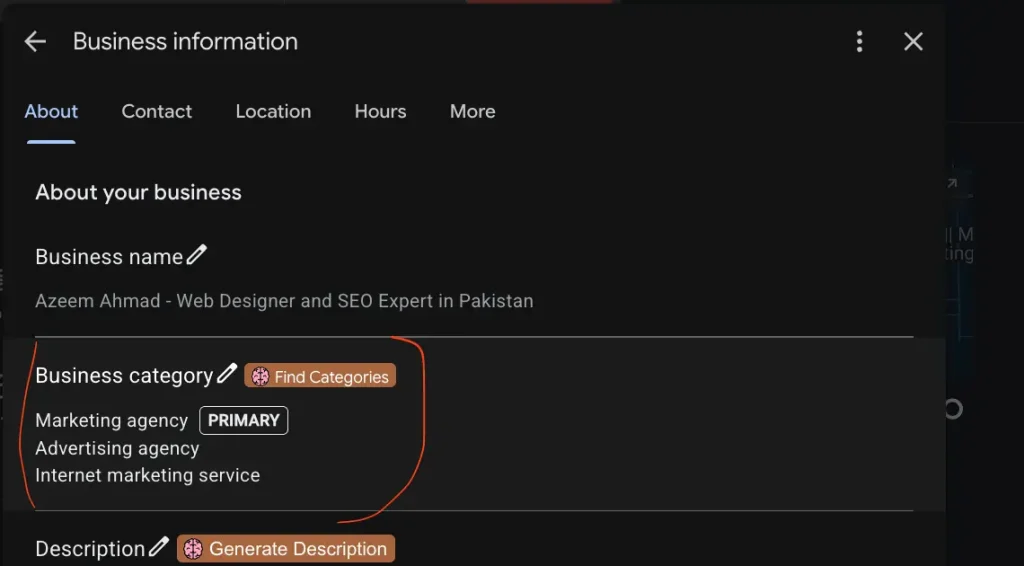Click the Description label
The height and width of the screenshot is (566, 1024).
pos(90,549)
